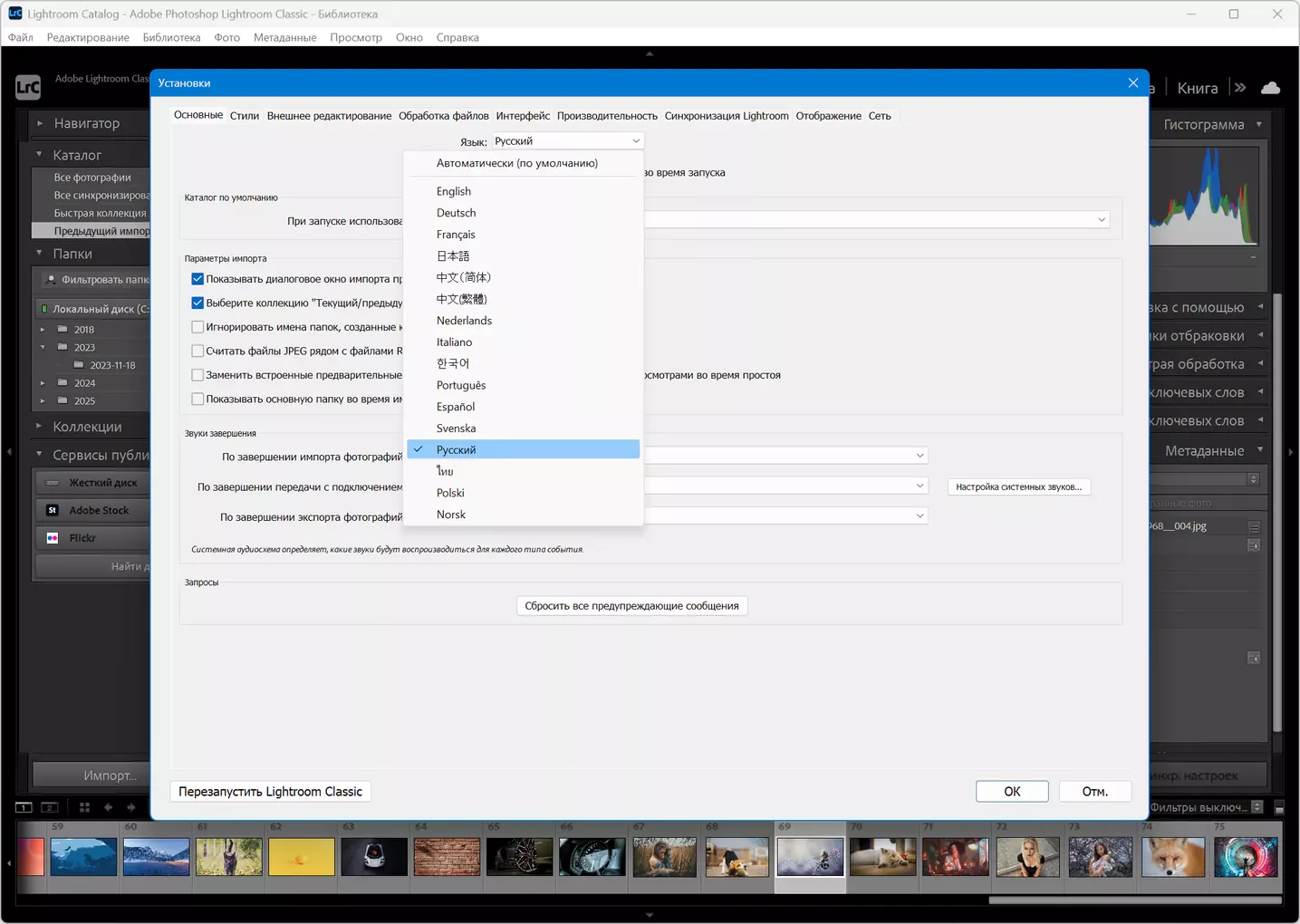
Task: Go forward using the filmstrip right arrow
Action: click(x=131, y=807)
